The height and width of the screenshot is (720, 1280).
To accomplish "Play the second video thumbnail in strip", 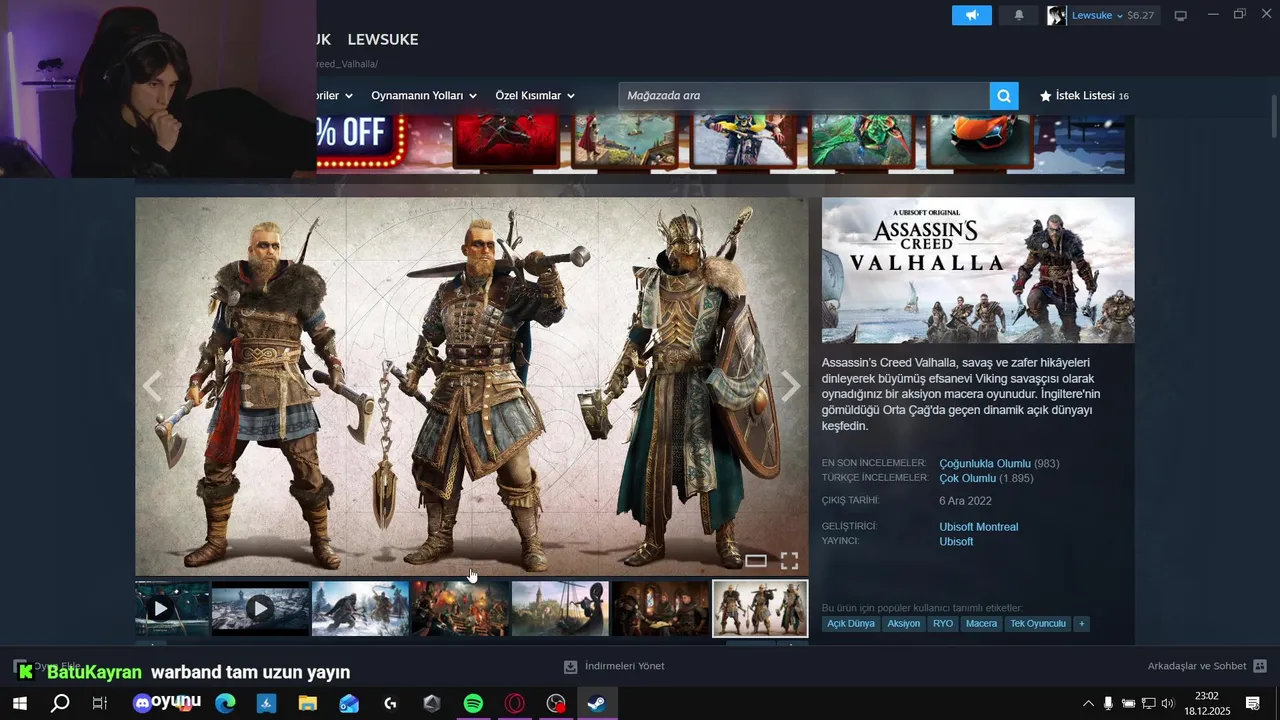I will click(x=260, y=608).
